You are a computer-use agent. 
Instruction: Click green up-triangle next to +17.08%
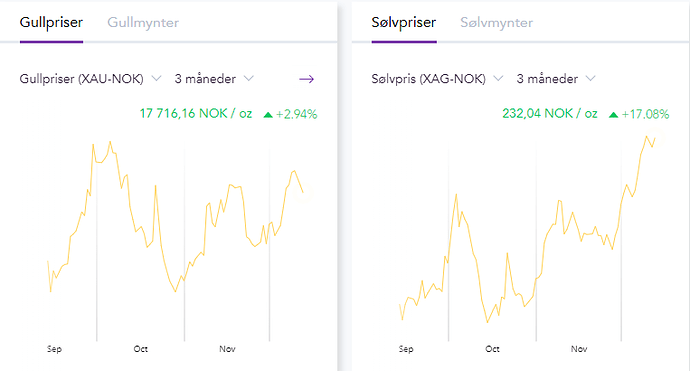click(x=613, y=115)
